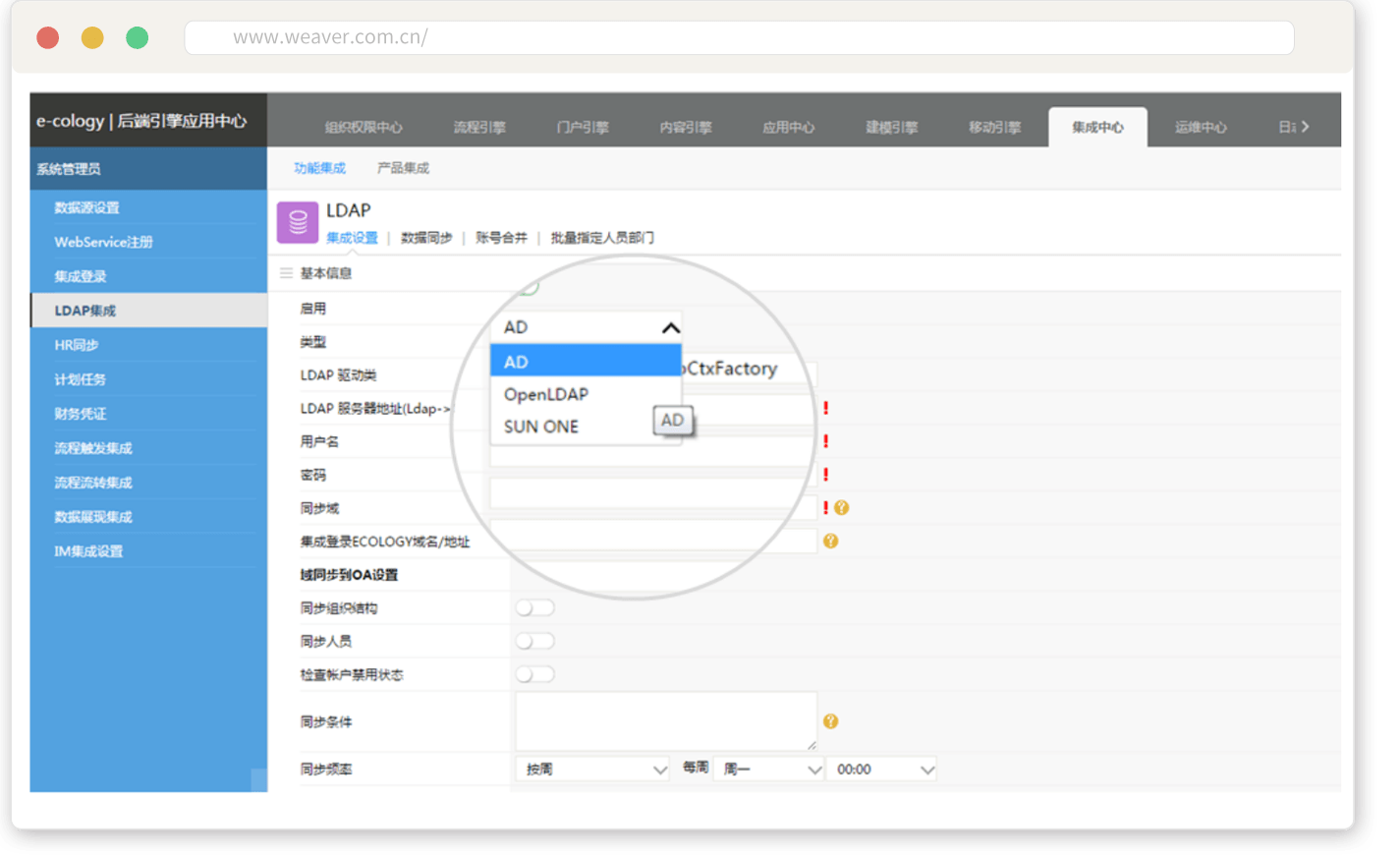Open the 00:00 time dropdown
Screen dimensions: 1400x860
(x=882, y=770)
